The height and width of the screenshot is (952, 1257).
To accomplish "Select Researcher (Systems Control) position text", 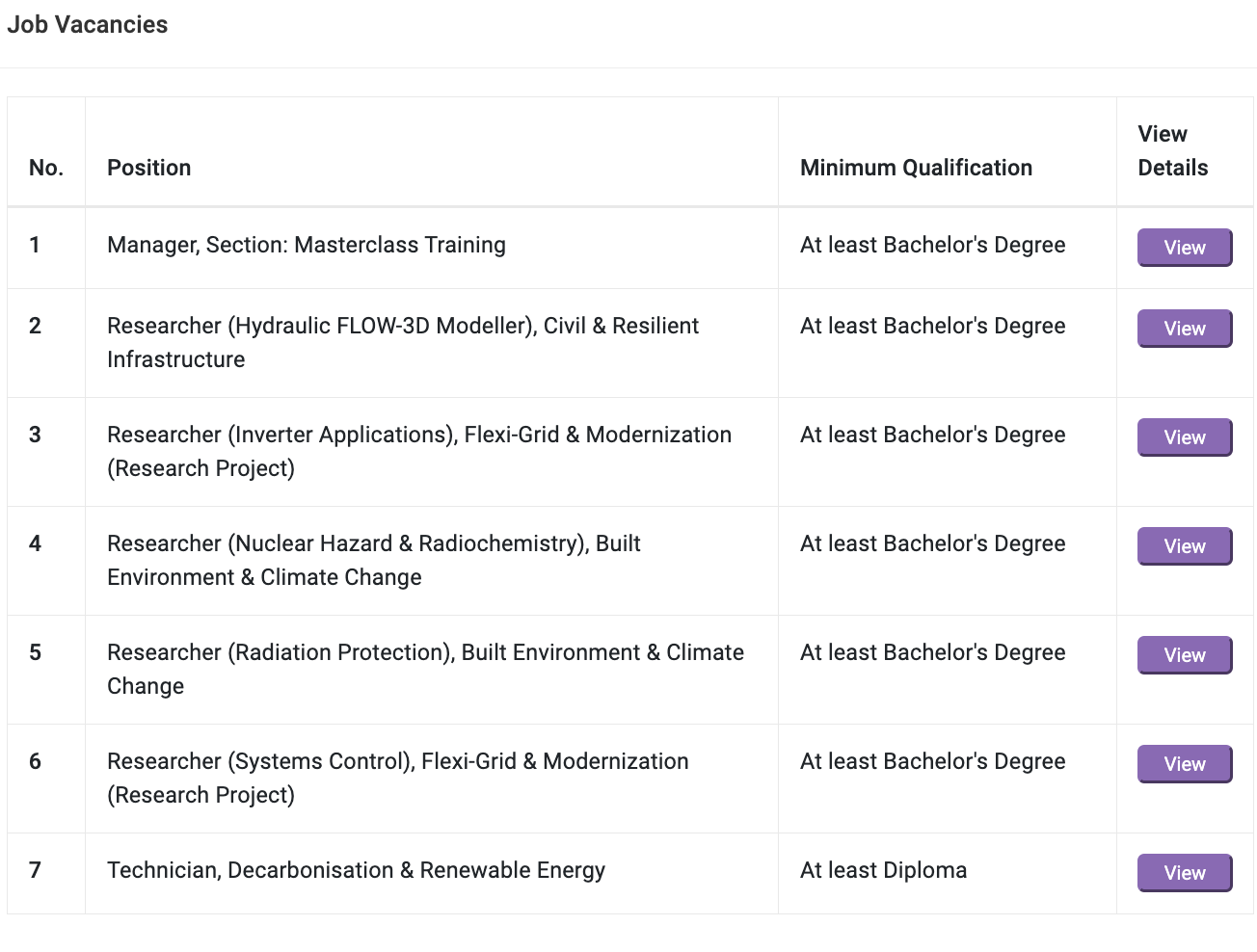I will pos(398,778).
